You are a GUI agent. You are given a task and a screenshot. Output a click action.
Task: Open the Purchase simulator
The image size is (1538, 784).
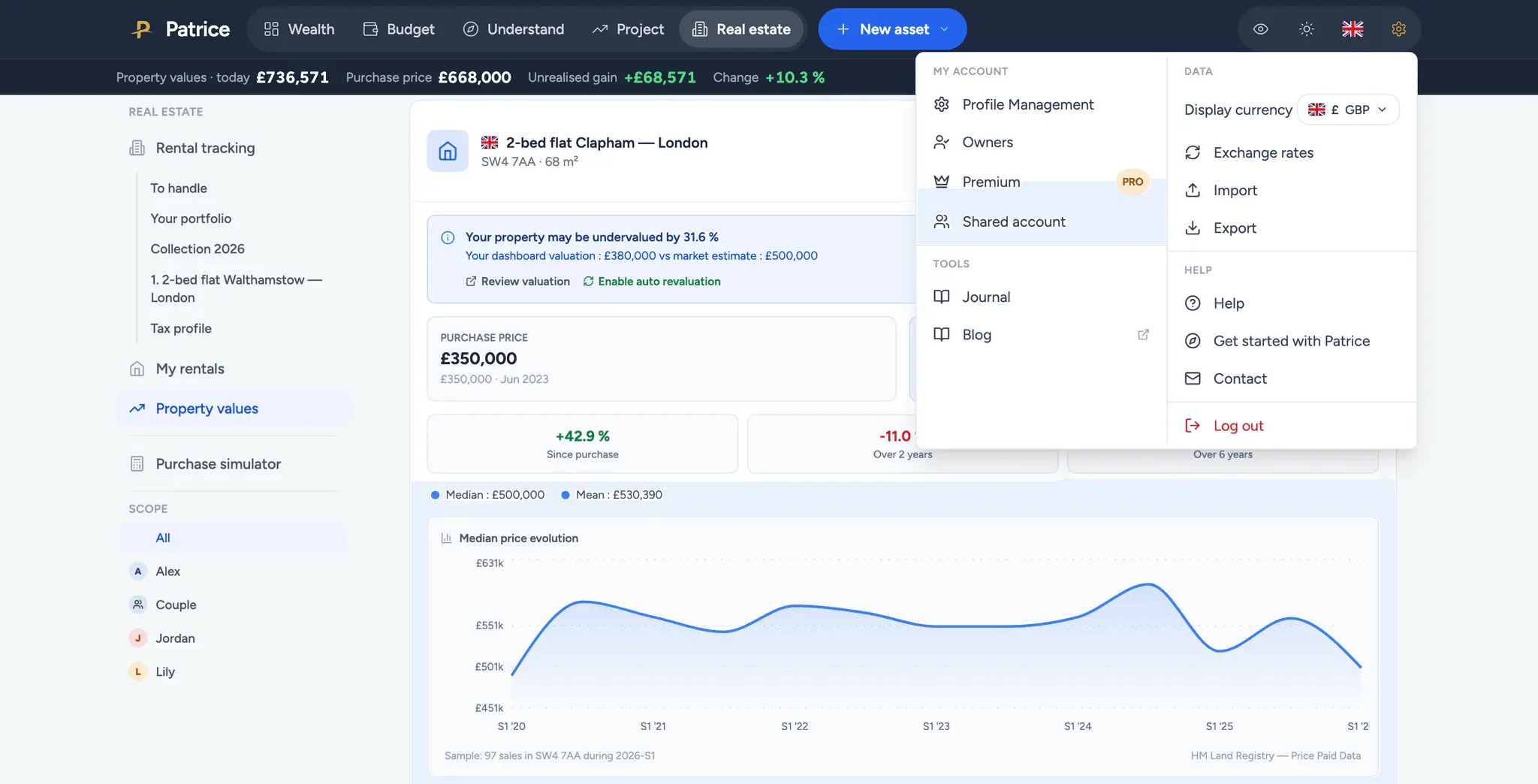233,464
